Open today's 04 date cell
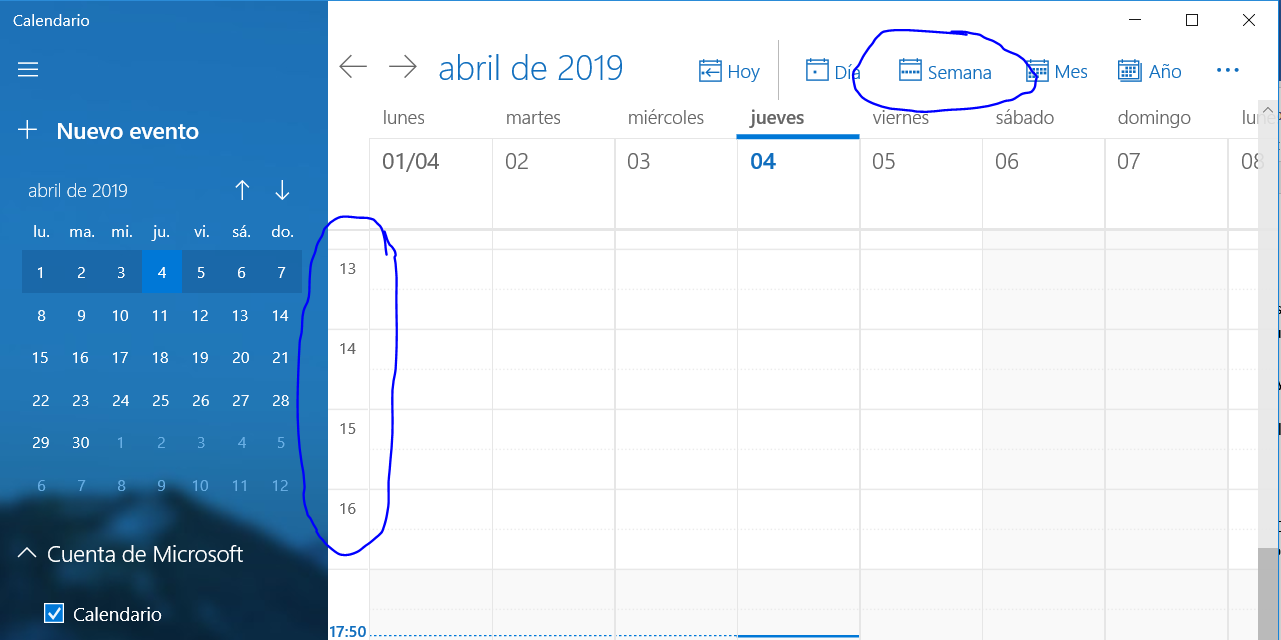This screenshot has height=640, width=1281. (799, 183)
